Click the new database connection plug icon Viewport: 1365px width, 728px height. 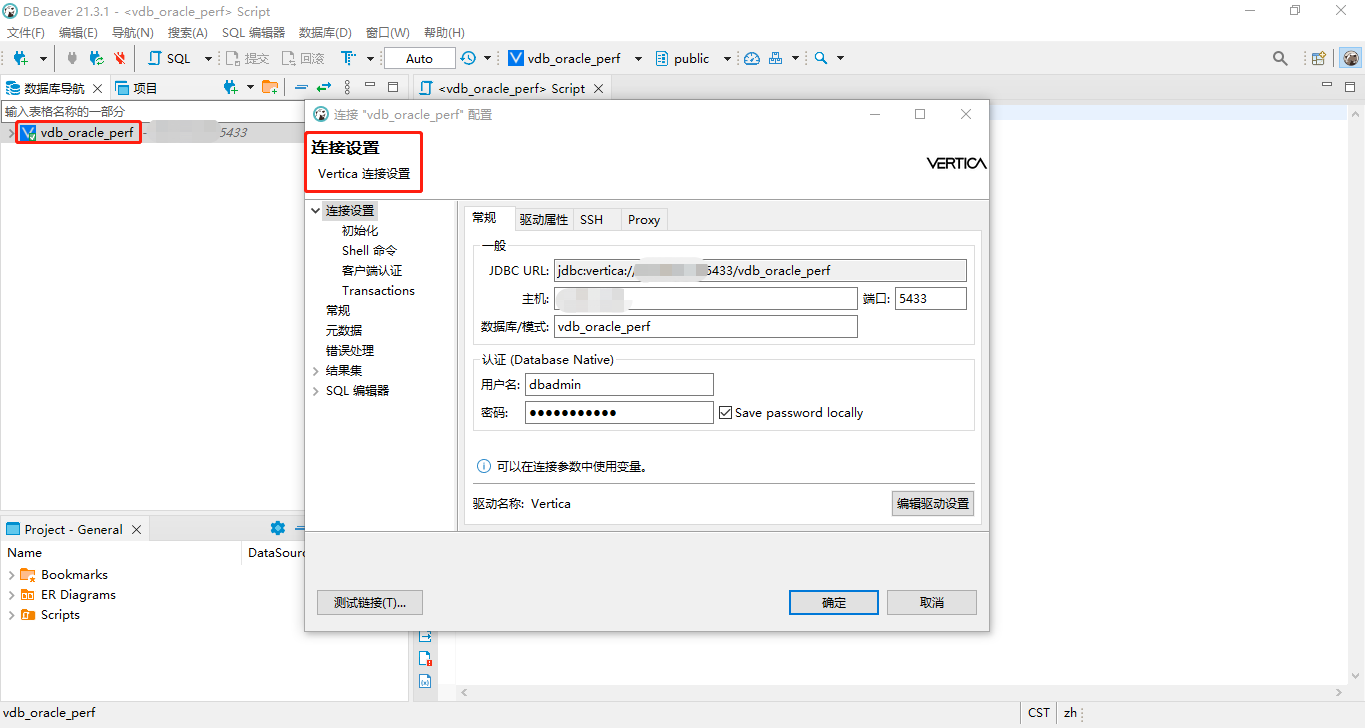20,58
